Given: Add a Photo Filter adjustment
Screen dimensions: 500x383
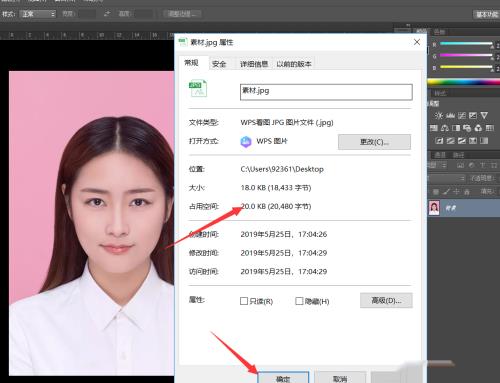Looking at the screenshot, I should coord(467,128).
